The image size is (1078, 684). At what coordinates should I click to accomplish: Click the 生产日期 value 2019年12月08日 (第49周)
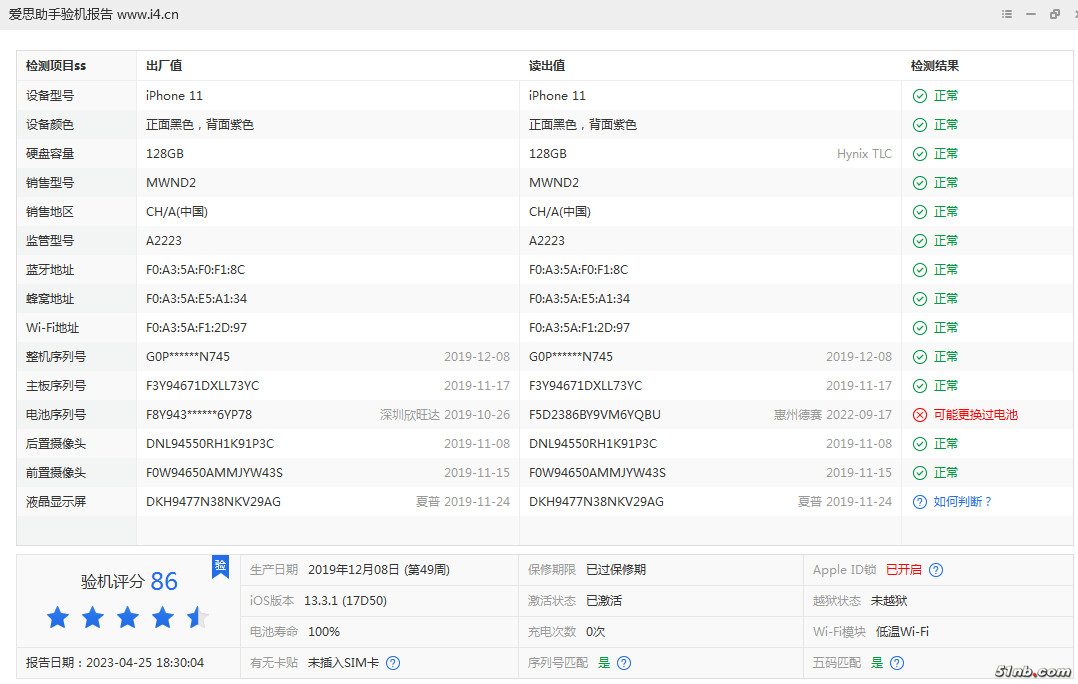point(379,570)
